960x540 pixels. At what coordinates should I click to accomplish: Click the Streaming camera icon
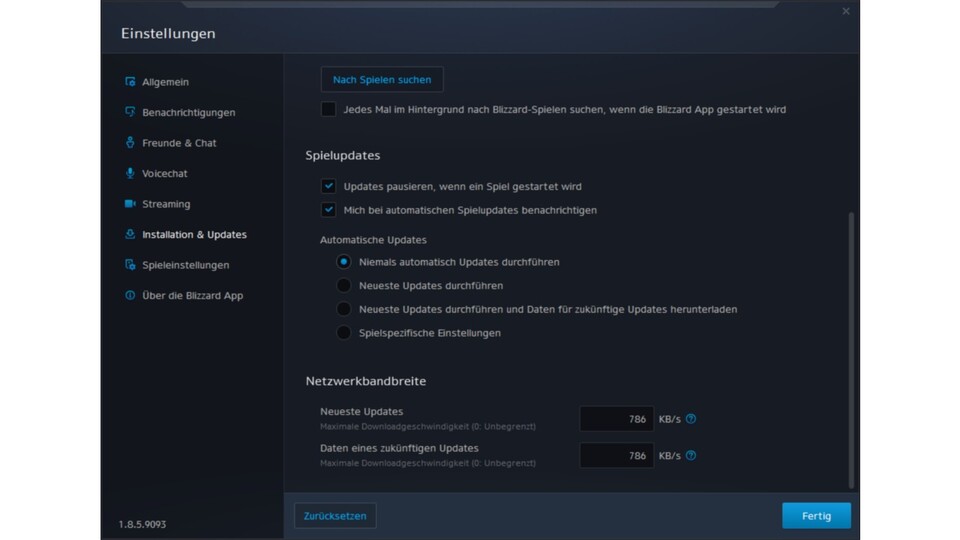point(130,204)
